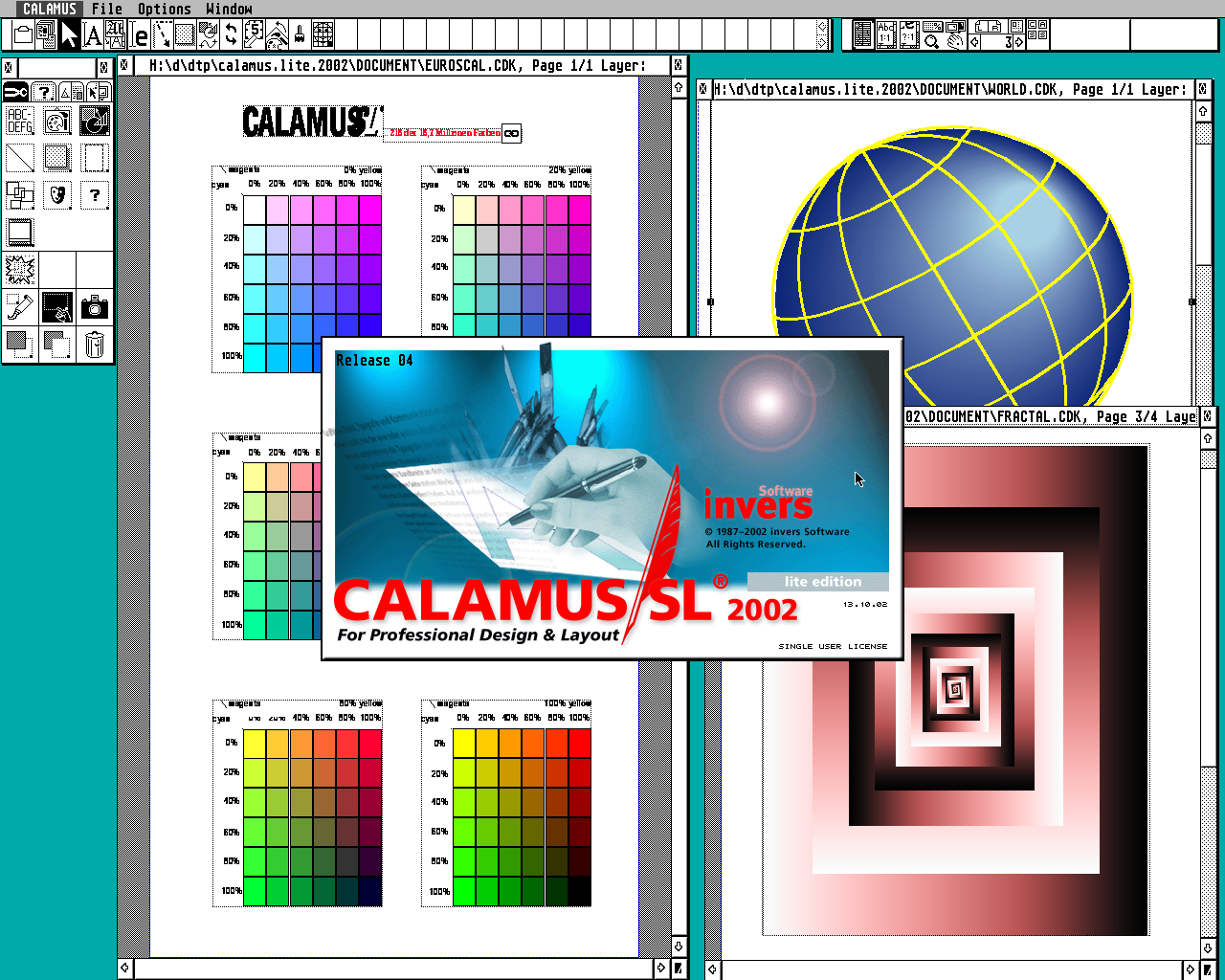Activate the magnifying glass zoom tool

(931, 42)
